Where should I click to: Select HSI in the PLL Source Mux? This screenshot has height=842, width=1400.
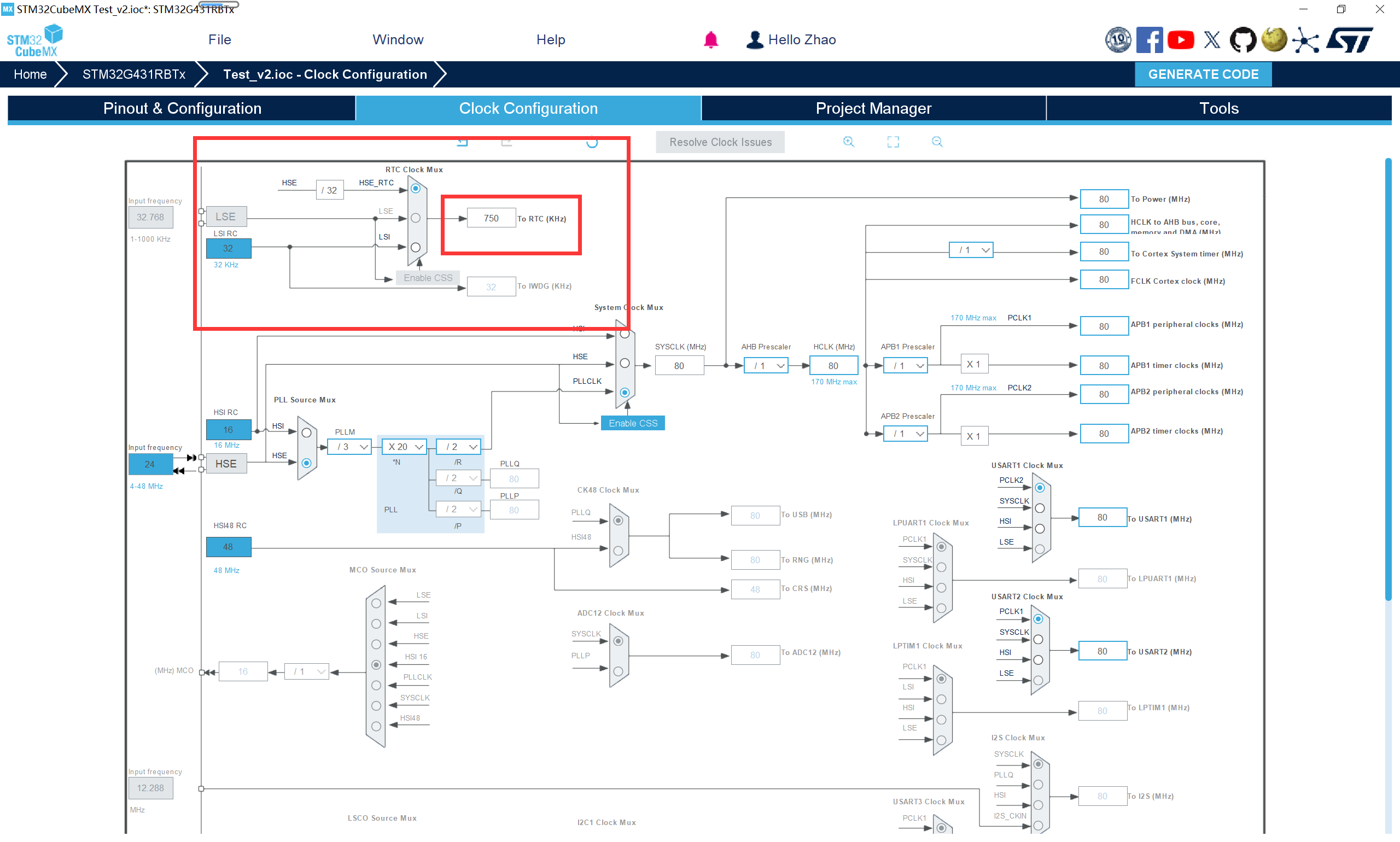tap(306, 433)
